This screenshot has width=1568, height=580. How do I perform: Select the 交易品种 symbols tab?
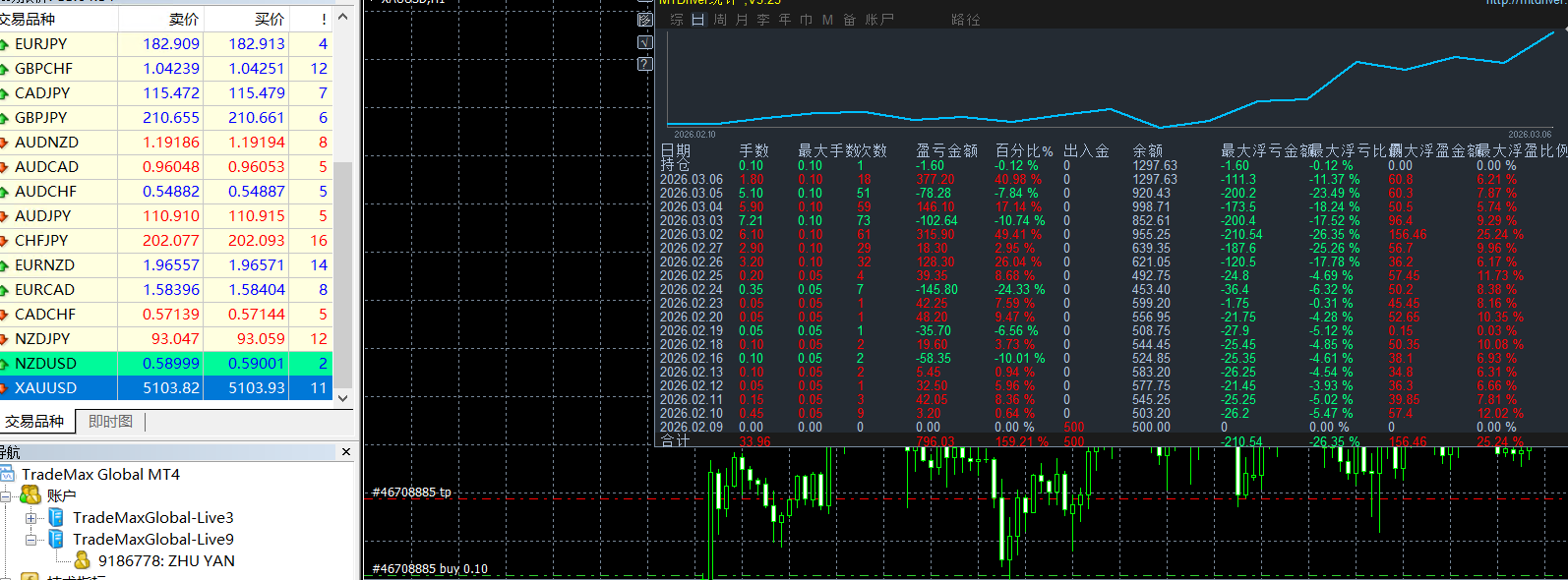tap(34, 422)
